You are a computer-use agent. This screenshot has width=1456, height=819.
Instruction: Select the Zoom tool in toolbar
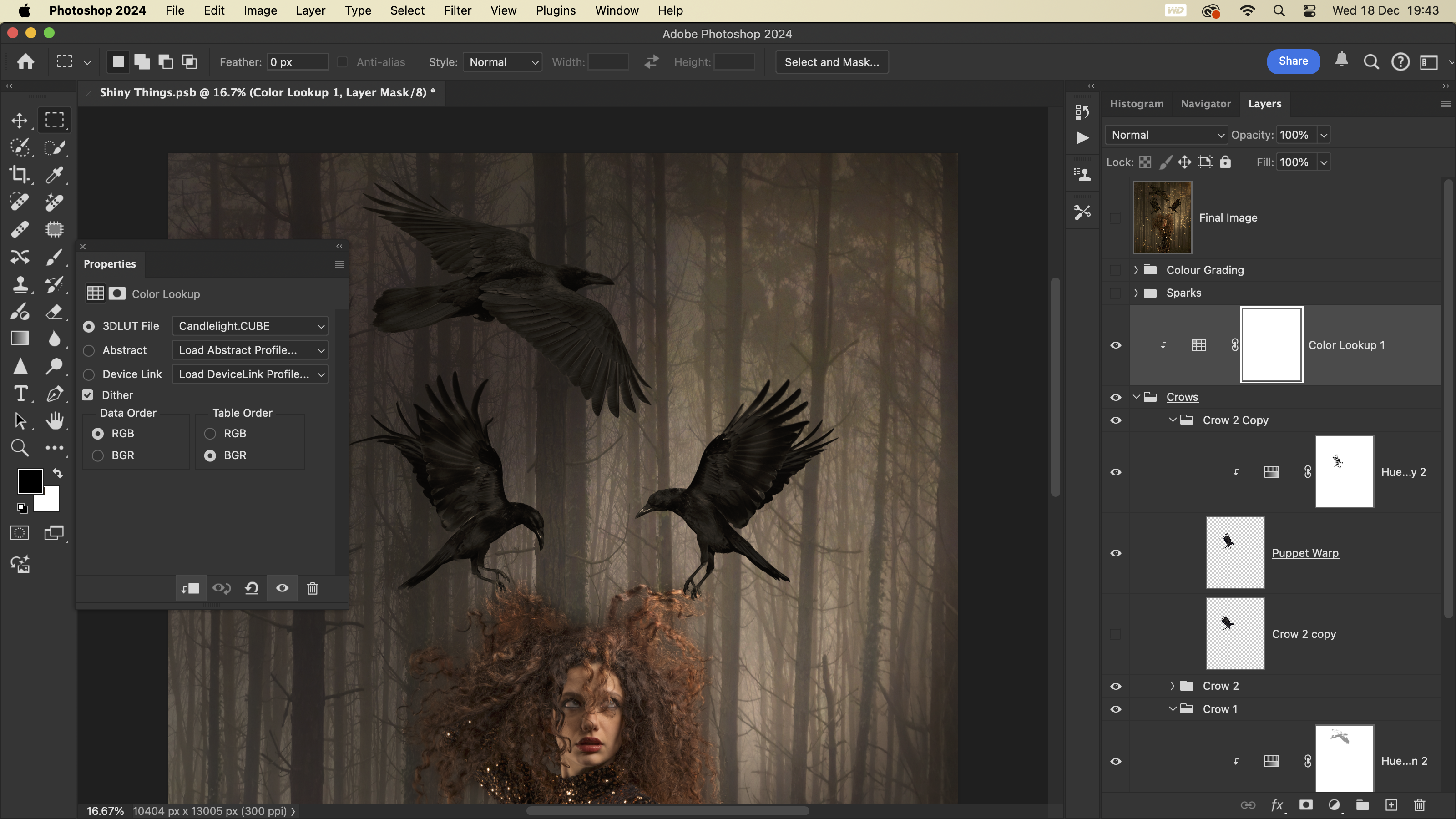pos(20,448)
